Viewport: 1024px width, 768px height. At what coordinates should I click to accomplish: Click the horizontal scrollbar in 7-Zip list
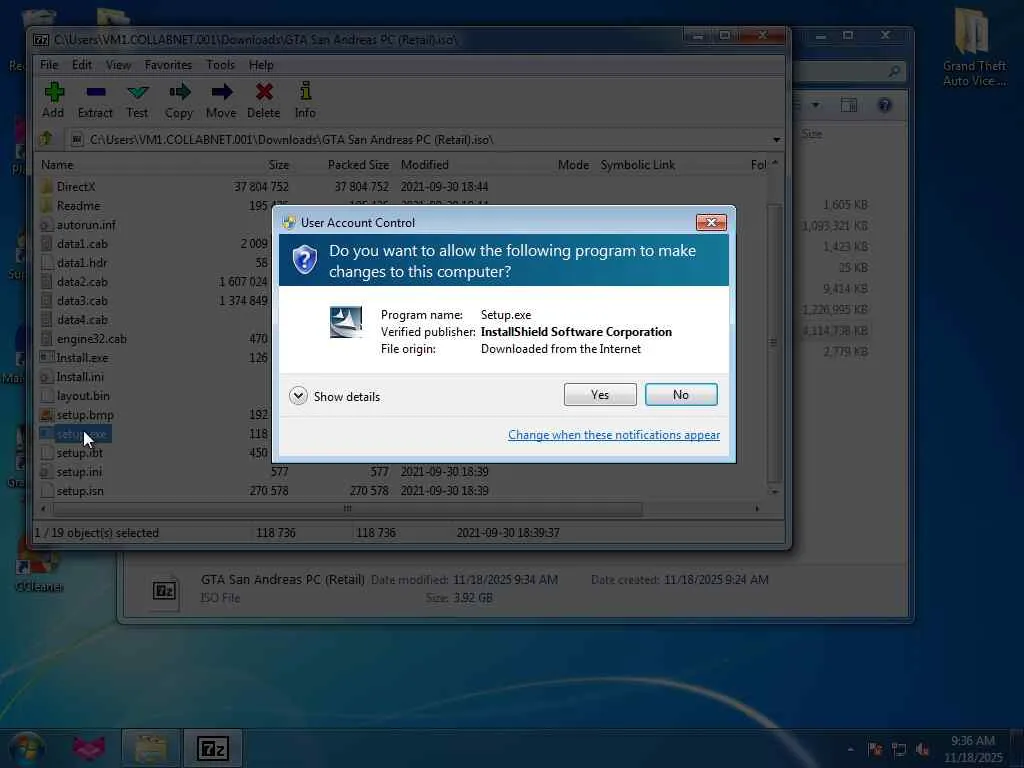click(x=347, y=509)
